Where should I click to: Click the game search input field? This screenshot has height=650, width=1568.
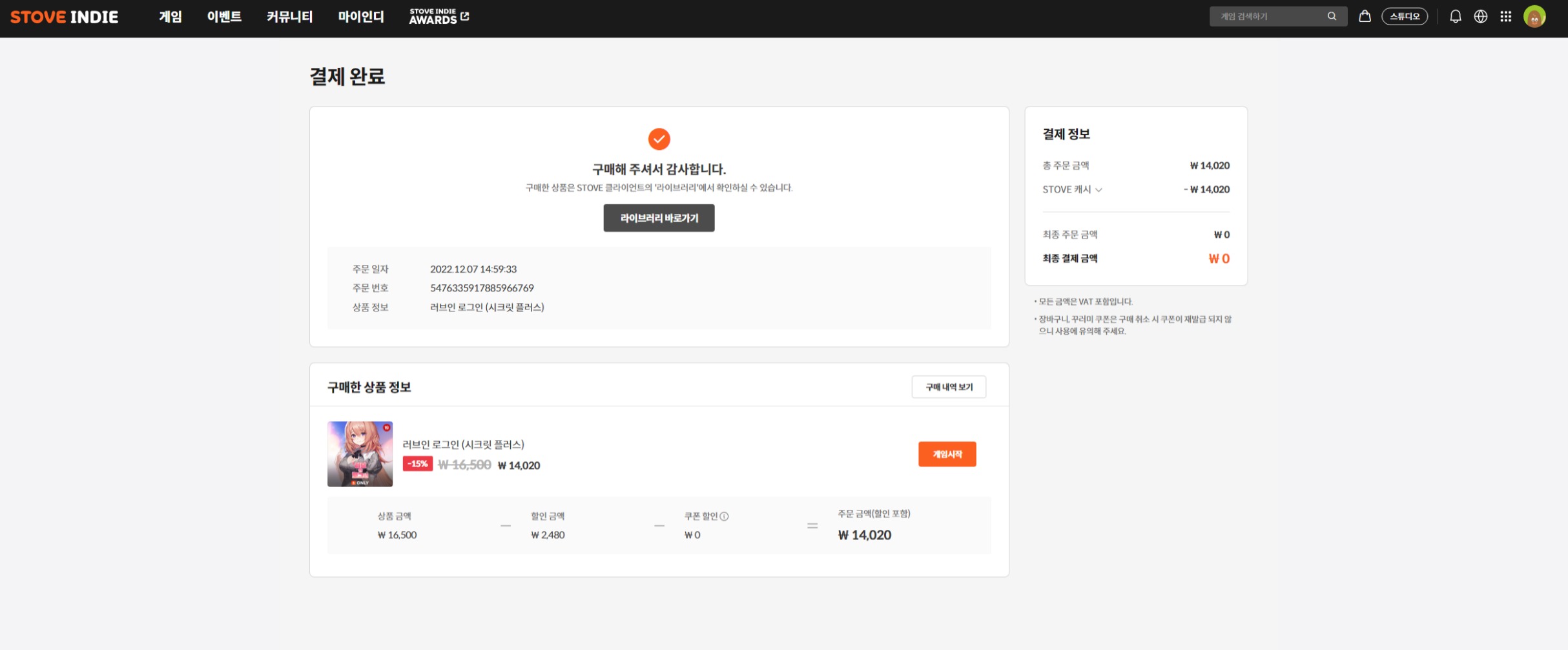pyautogui.click(x=1266, y=16)
